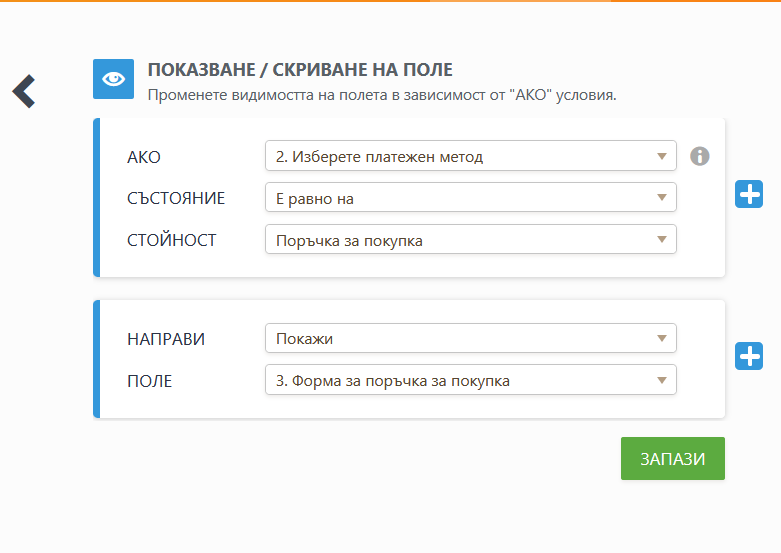Viewport: 781px width, 553px height.
Task: Expand the ПОЛЕ dropdown "Форма за поръчка за покупка"
Action: pos(470,380)
